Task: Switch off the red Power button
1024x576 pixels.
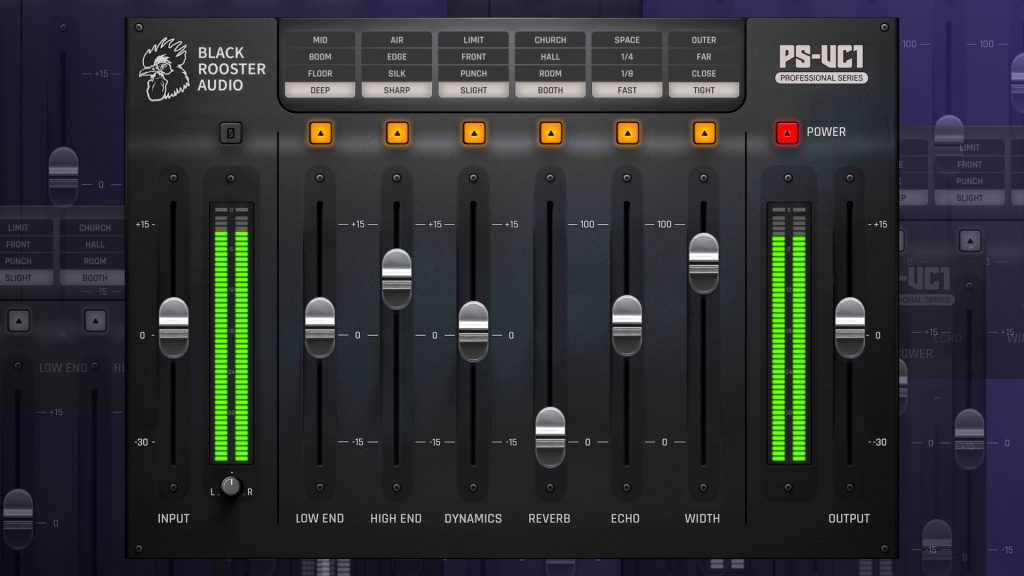Action: point(787,133)
